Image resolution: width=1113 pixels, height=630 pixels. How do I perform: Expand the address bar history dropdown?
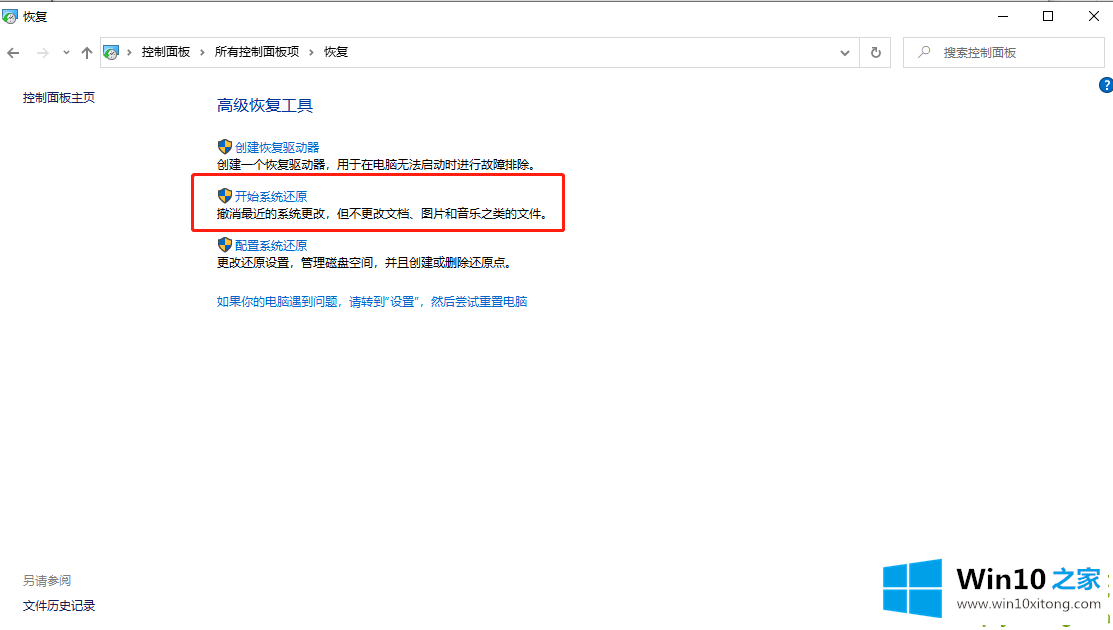coord(845,53)
